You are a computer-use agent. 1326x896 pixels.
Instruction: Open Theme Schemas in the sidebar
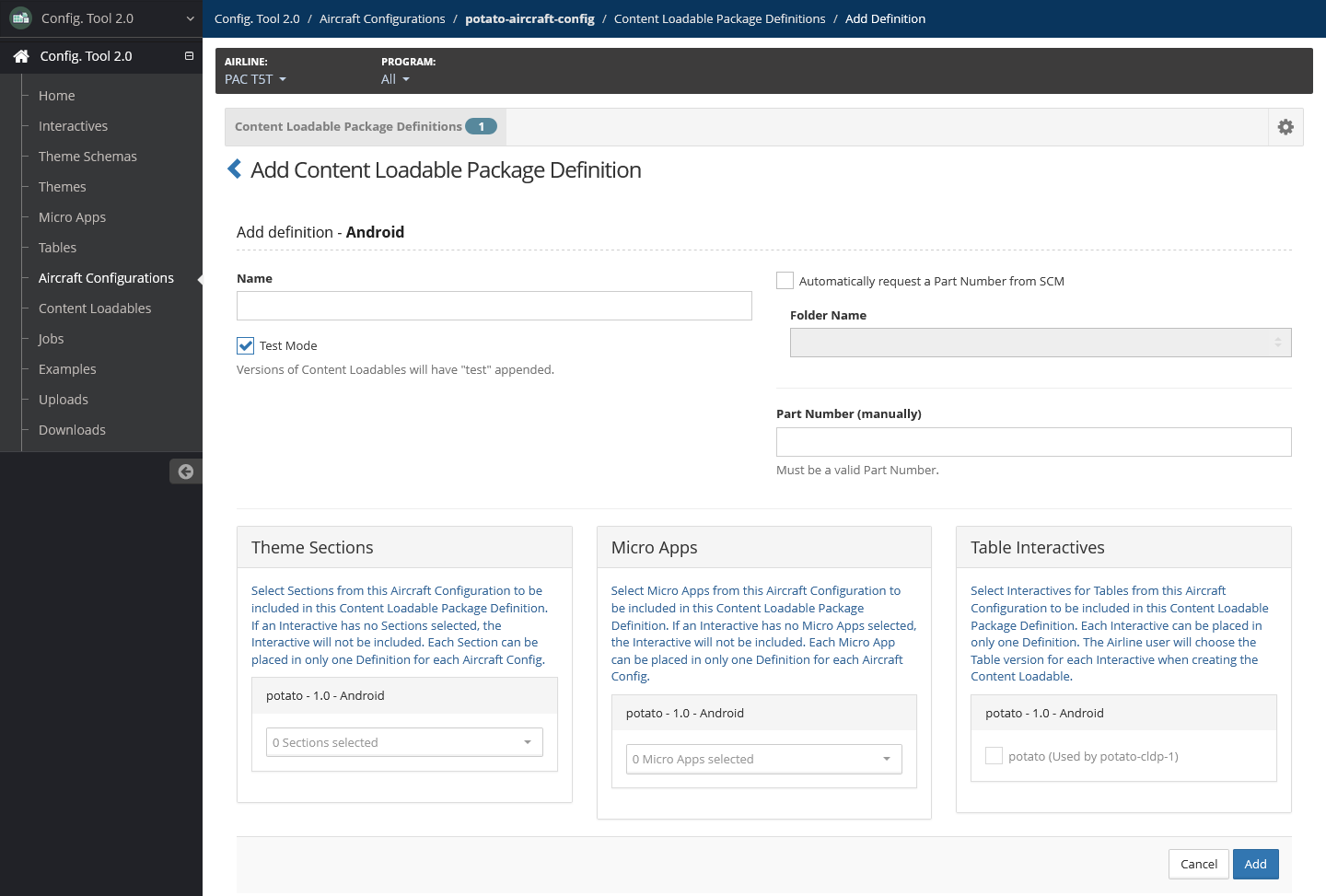click(x=87, y=157)
